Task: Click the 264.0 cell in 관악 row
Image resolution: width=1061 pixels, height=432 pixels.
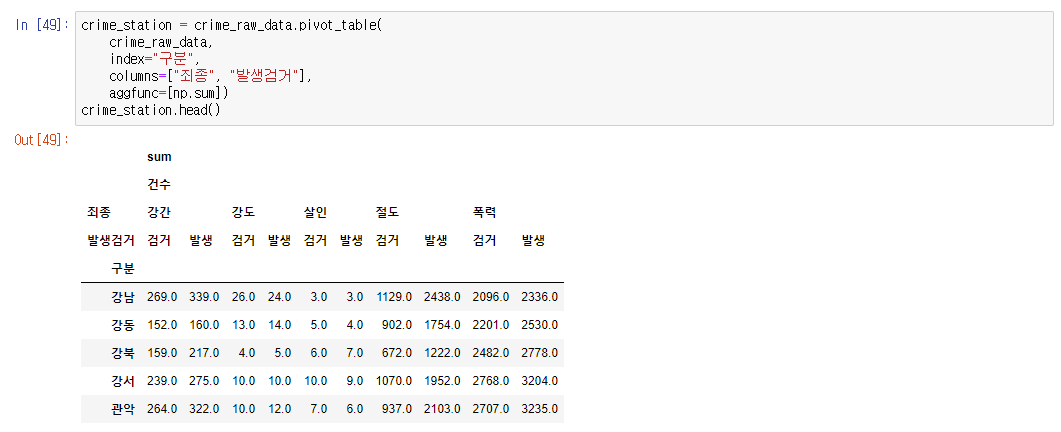Action: [162, 409]
